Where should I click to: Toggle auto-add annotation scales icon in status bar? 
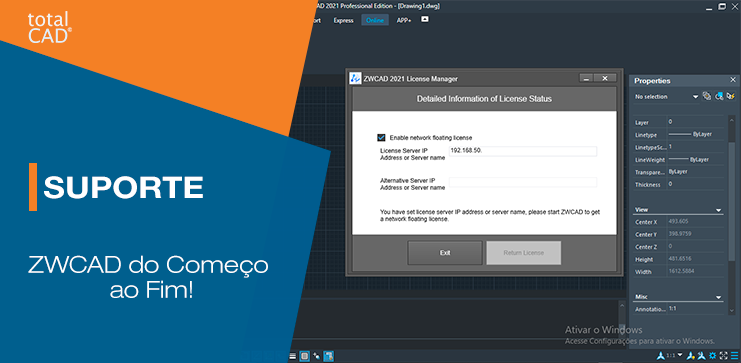click(702, 355)
